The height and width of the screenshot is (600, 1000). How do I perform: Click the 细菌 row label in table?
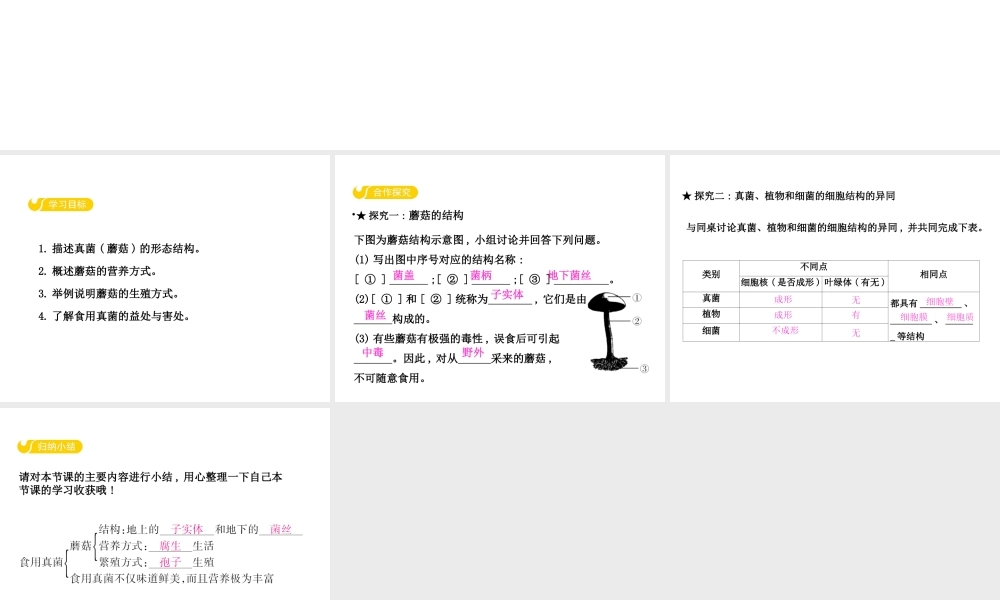(x=711, y=331)
